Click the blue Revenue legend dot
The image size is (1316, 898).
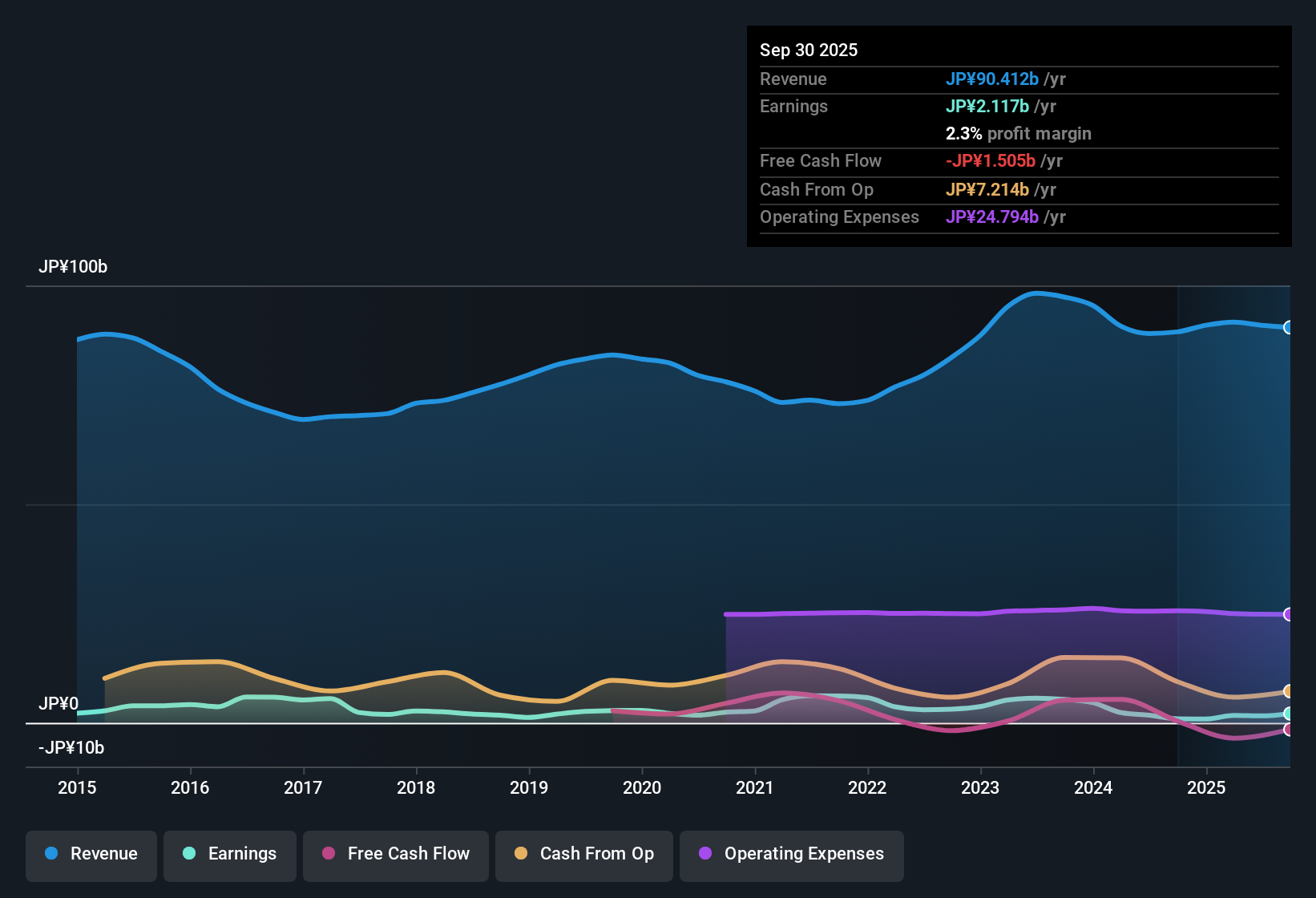51,854
